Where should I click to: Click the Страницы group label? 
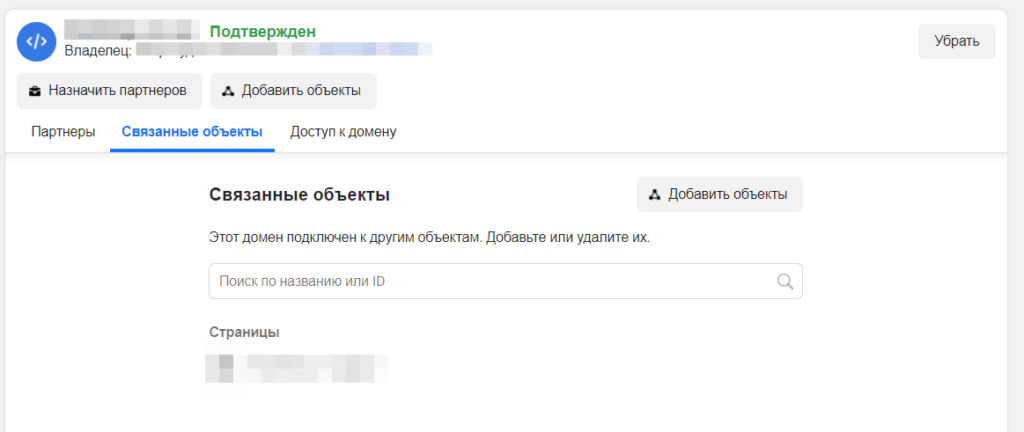coord(244,332)
